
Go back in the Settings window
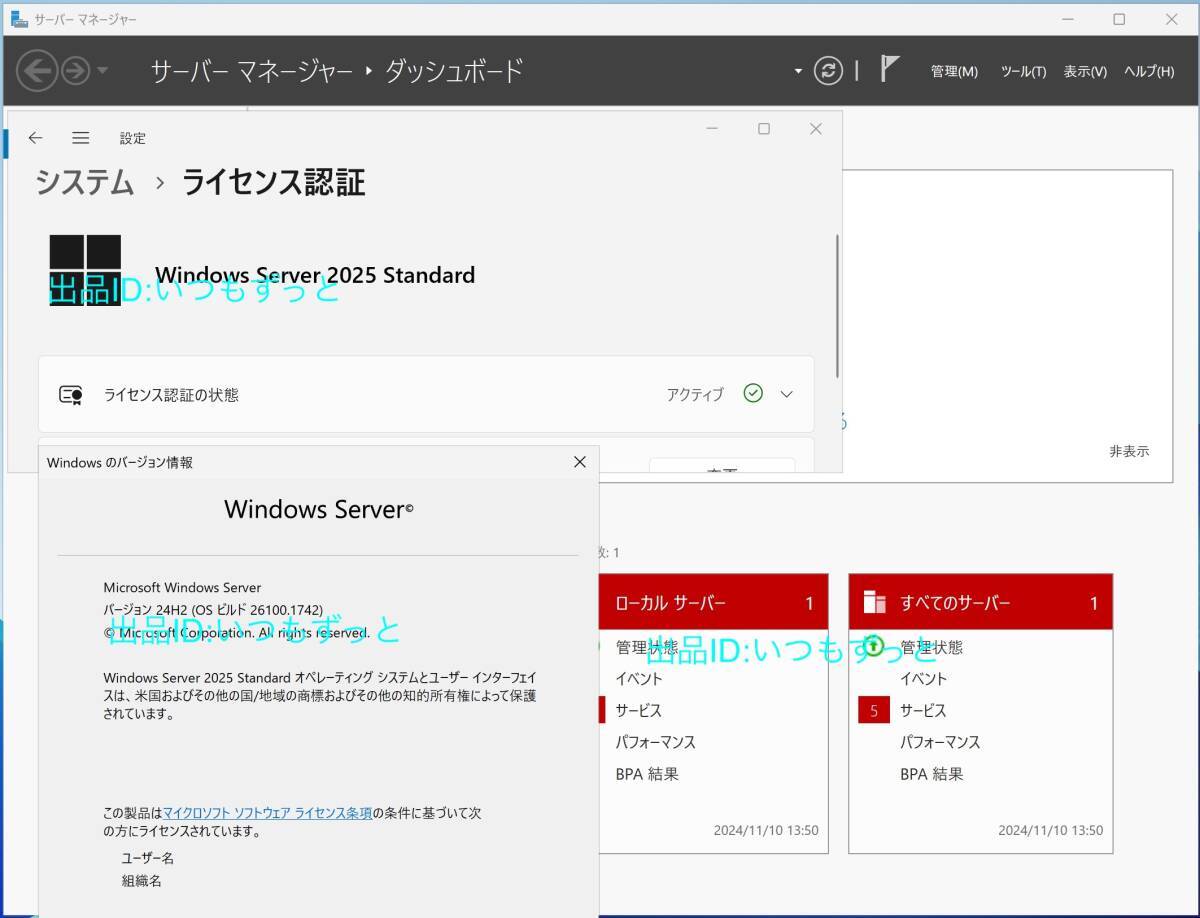point(36,138)
